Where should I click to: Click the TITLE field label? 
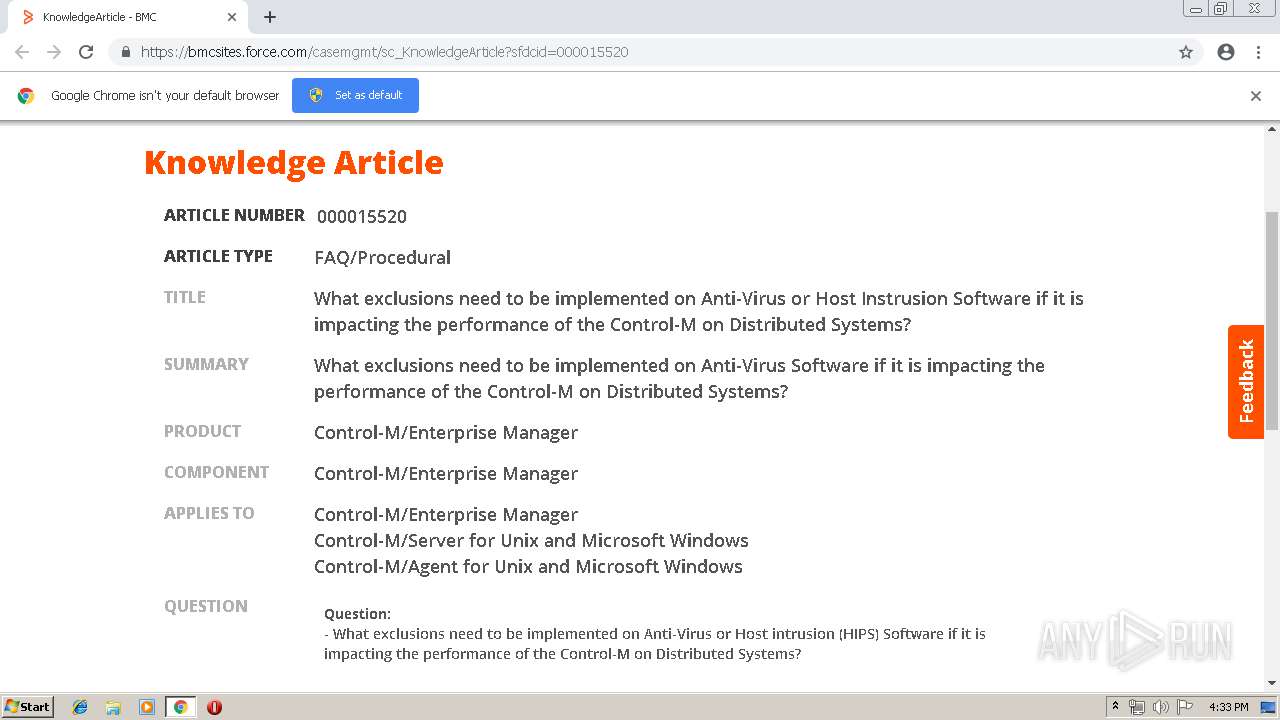tap(185, 297)
